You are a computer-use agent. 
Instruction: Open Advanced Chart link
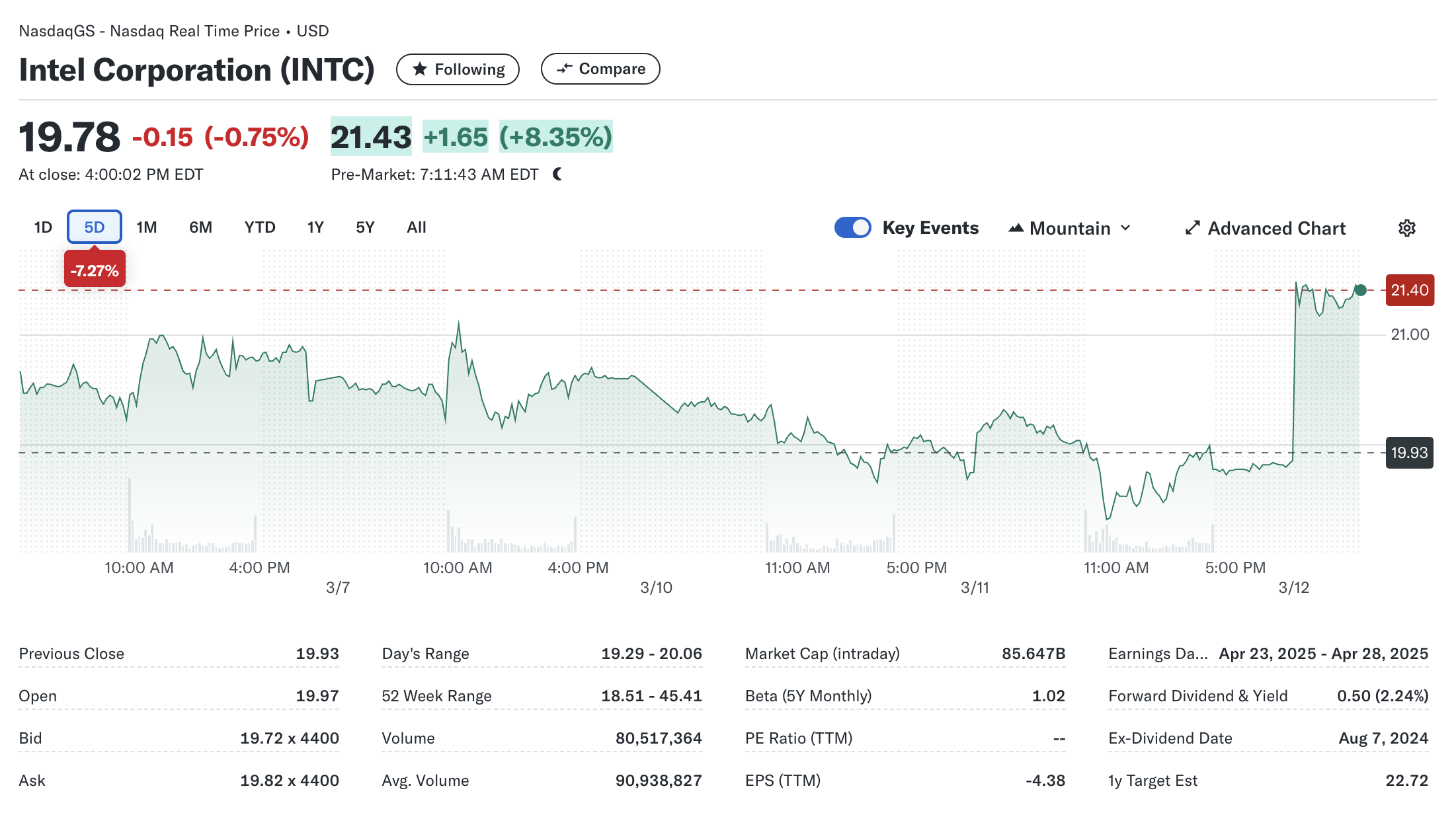pyautogui.click(x=1276, y=228)
